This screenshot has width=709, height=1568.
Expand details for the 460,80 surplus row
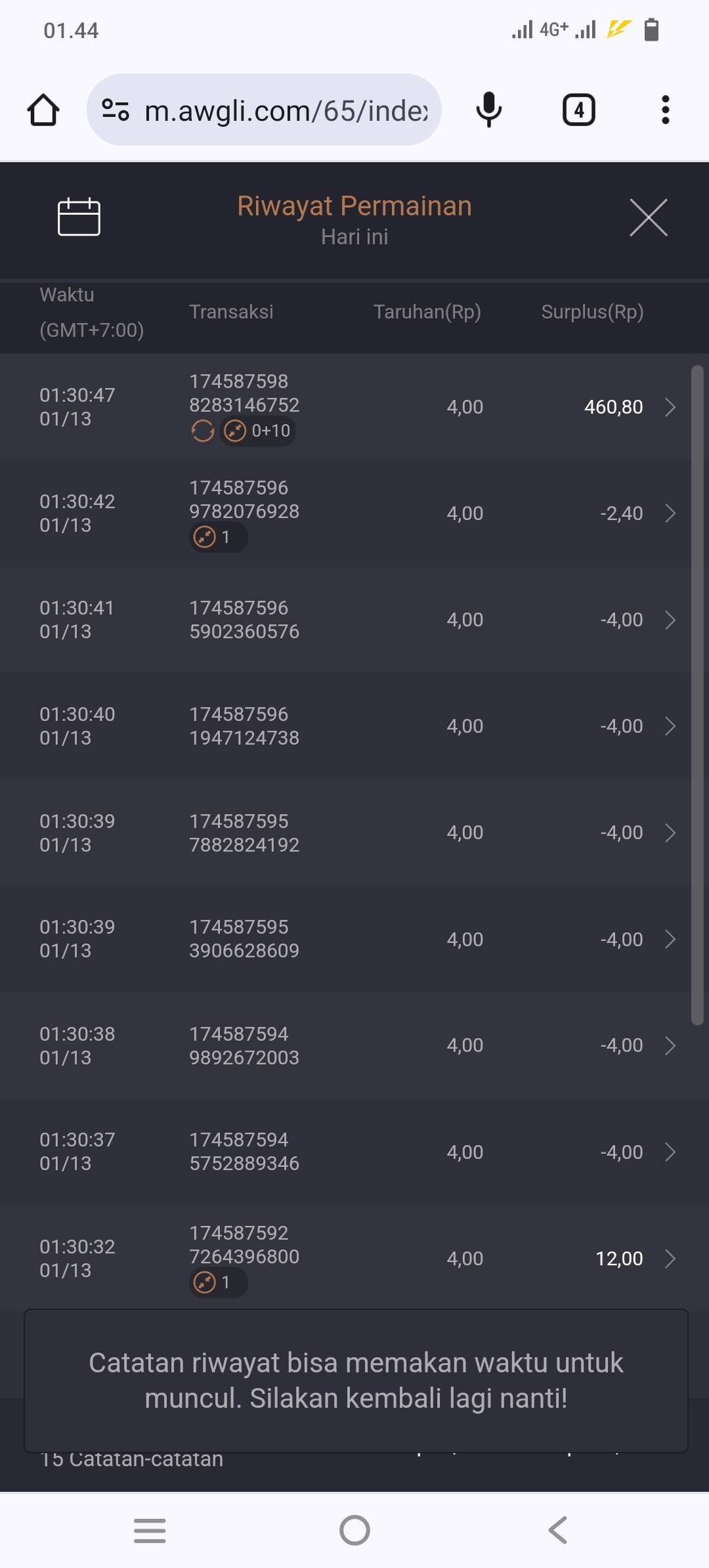coord(670,407)
